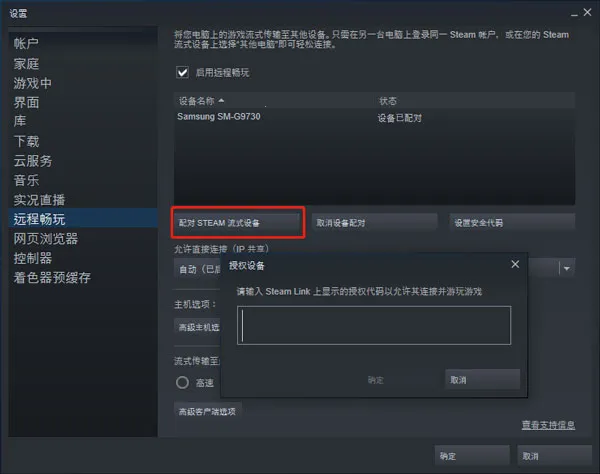
Task: Open the 高级主机选项 button
Action: click(x=197, y=327)
